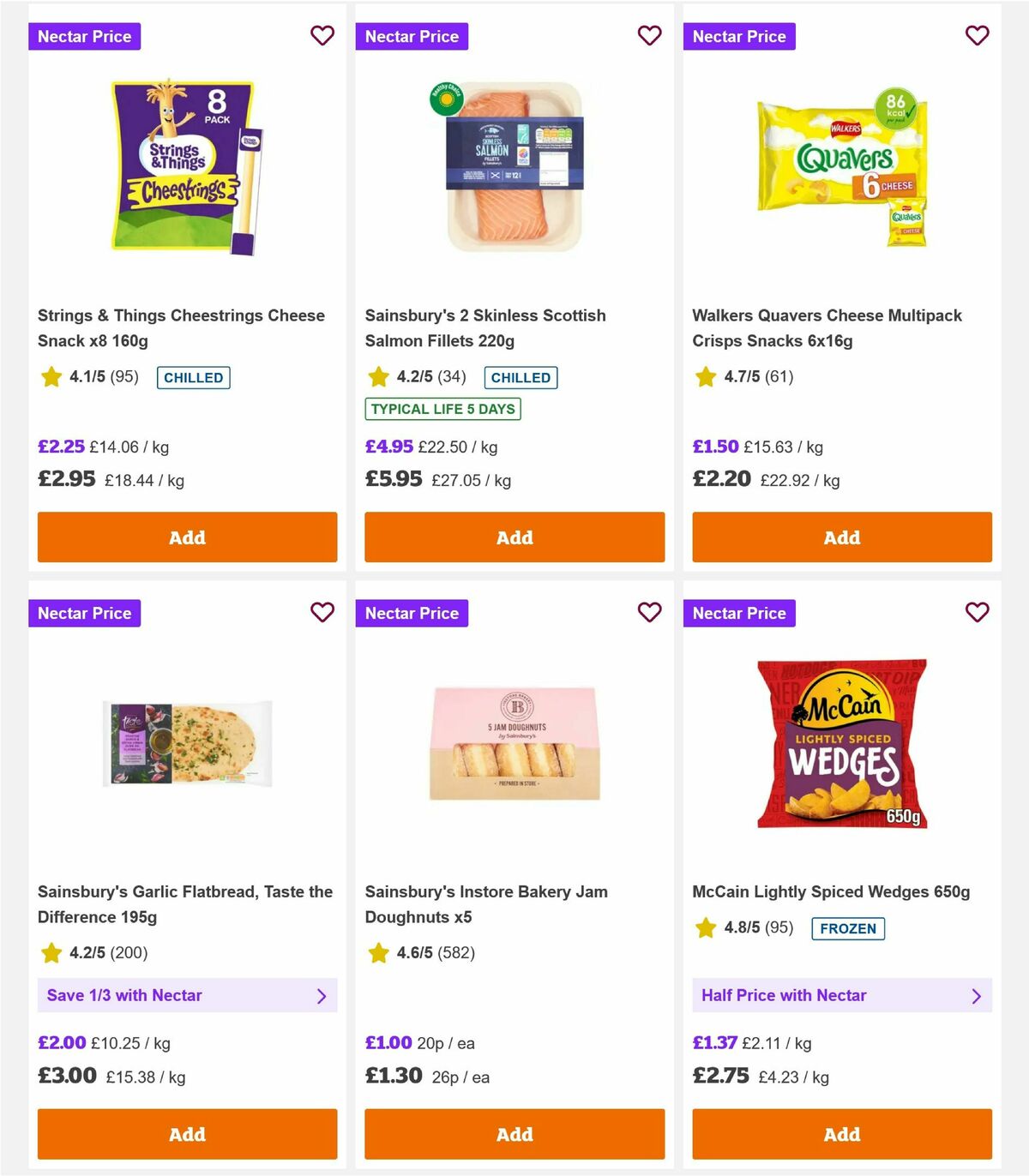This screenshot has width=1029, height=1176.
Task: Add Cheestrings Cheese Snack to trolley
Action: click(187, 537)
